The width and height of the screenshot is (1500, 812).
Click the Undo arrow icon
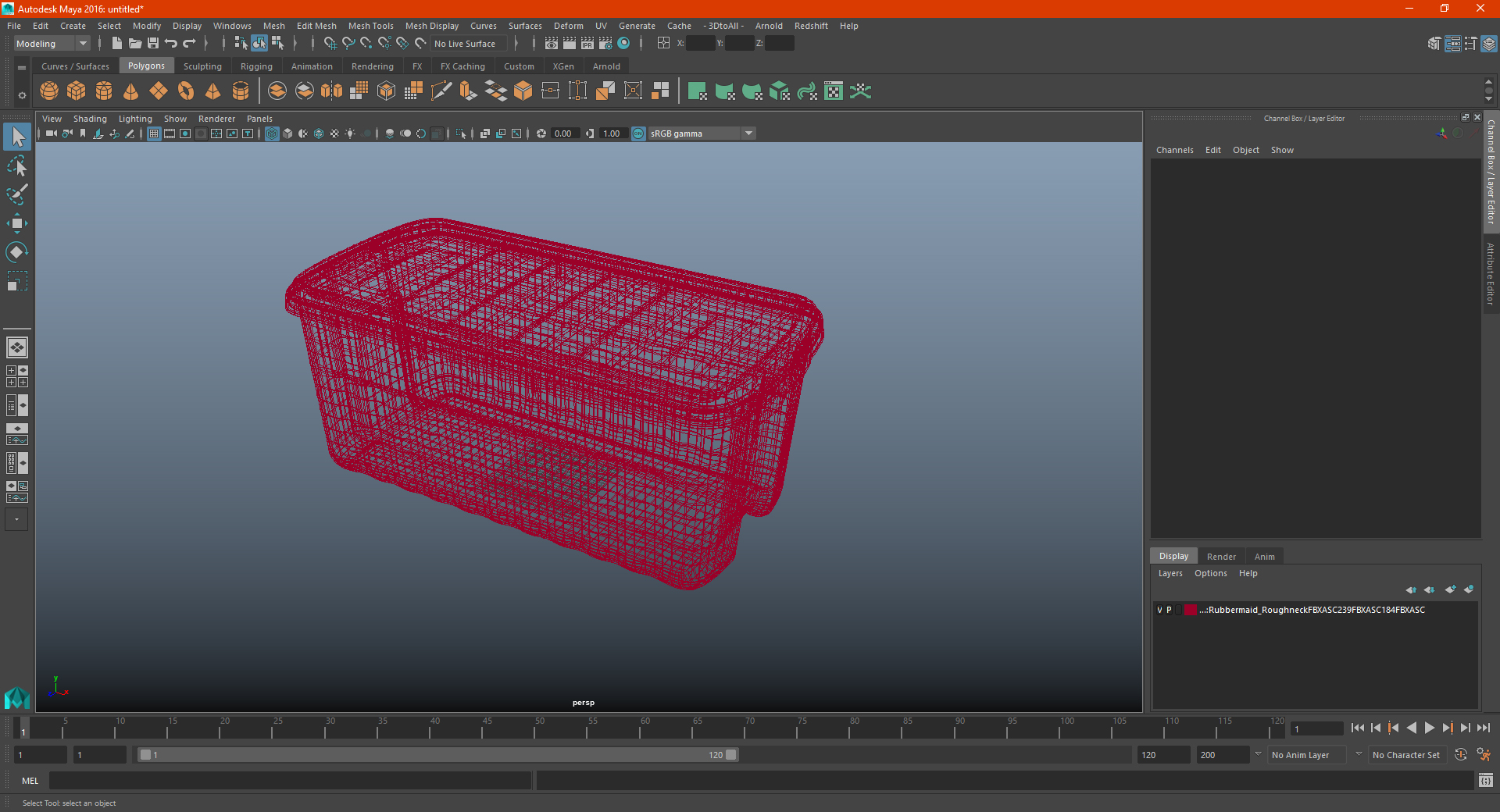pyautogui.click(x=171, y=44)
